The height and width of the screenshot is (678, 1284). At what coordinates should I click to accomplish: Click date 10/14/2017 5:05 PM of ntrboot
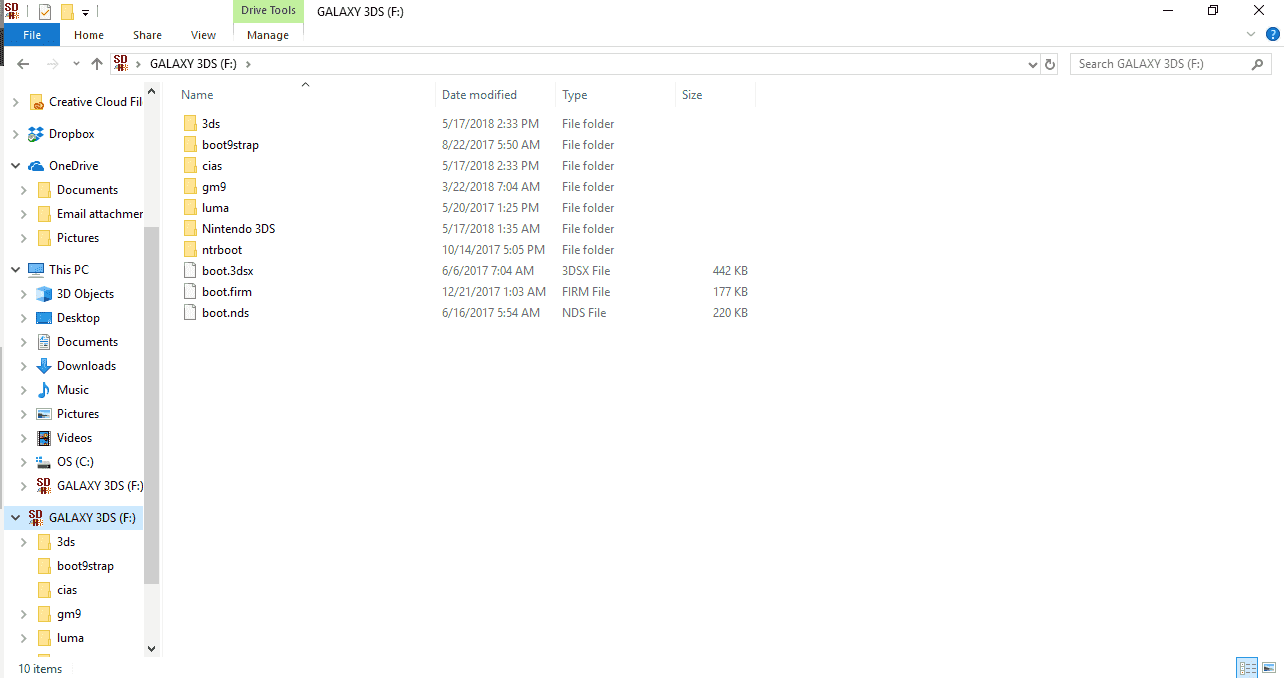click(493, 250)
